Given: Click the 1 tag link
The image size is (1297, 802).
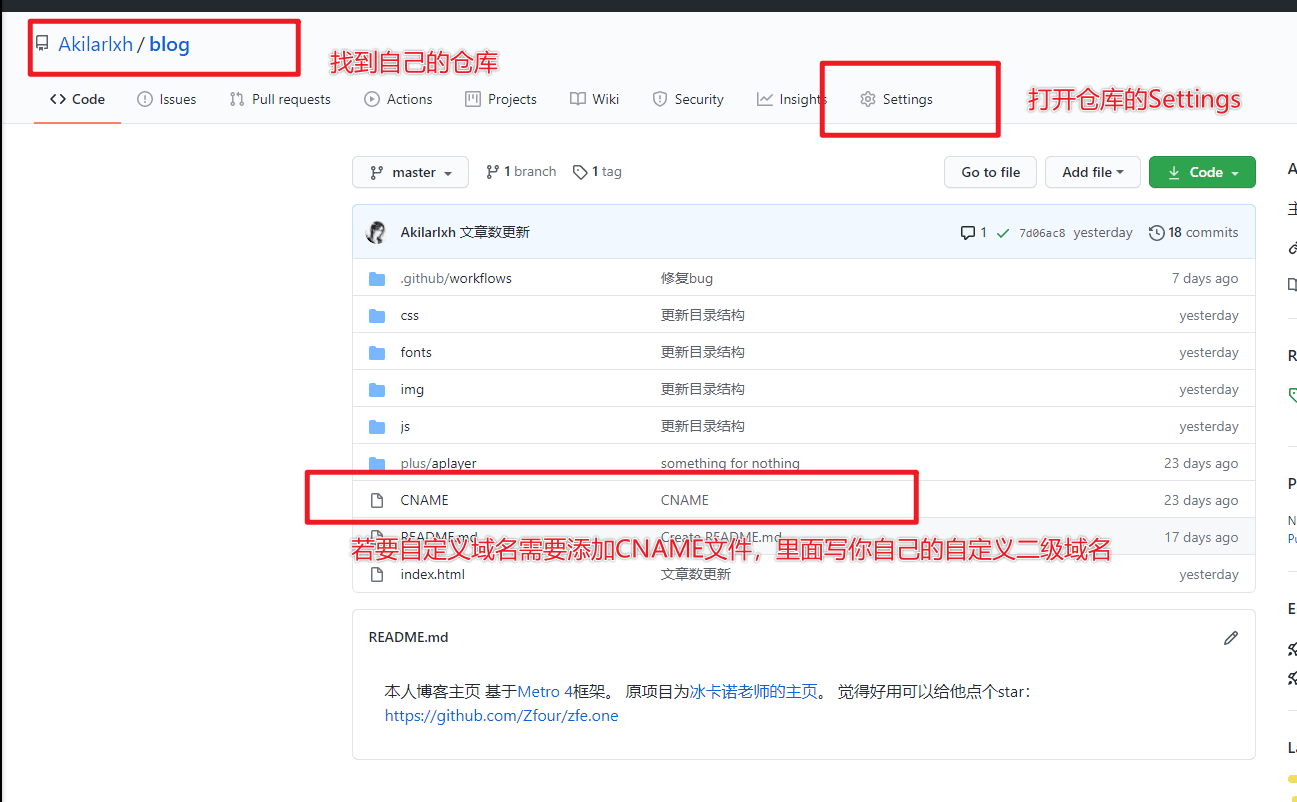Looking at the screenshot, I should coord(597,172).
